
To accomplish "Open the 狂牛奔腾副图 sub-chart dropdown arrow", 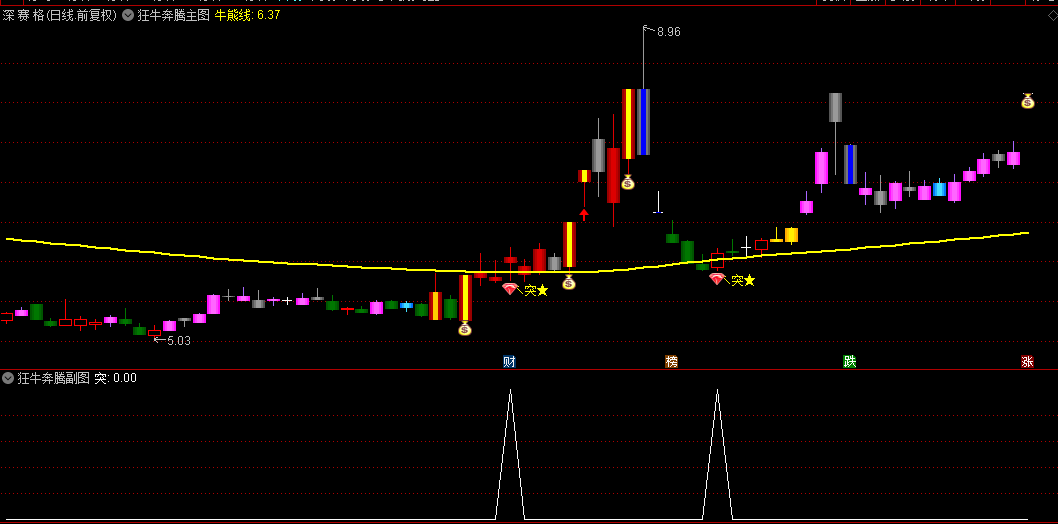I will [8, 378].
